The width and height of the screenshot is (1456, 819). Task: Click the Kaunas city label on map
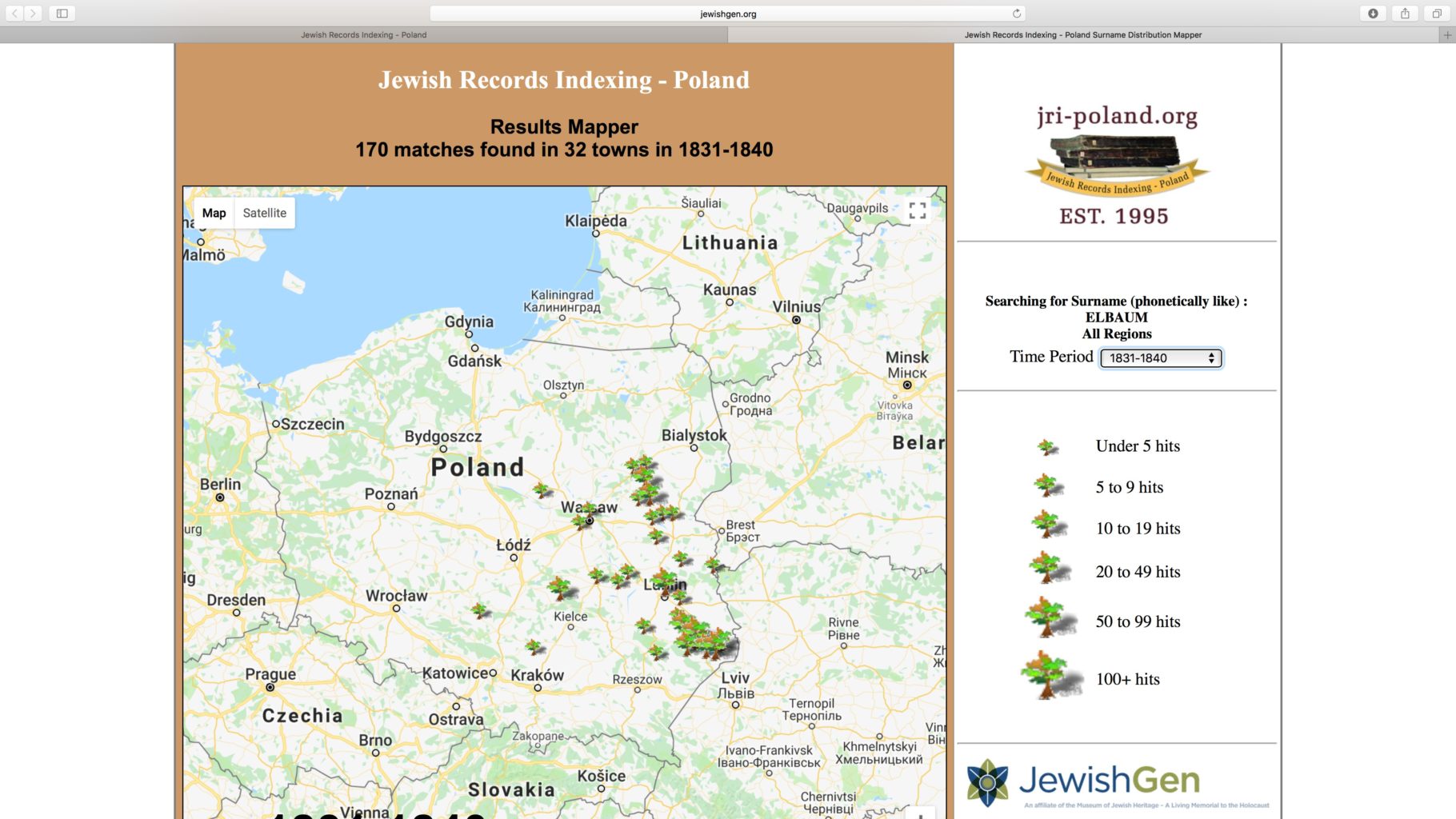(730, 290)
